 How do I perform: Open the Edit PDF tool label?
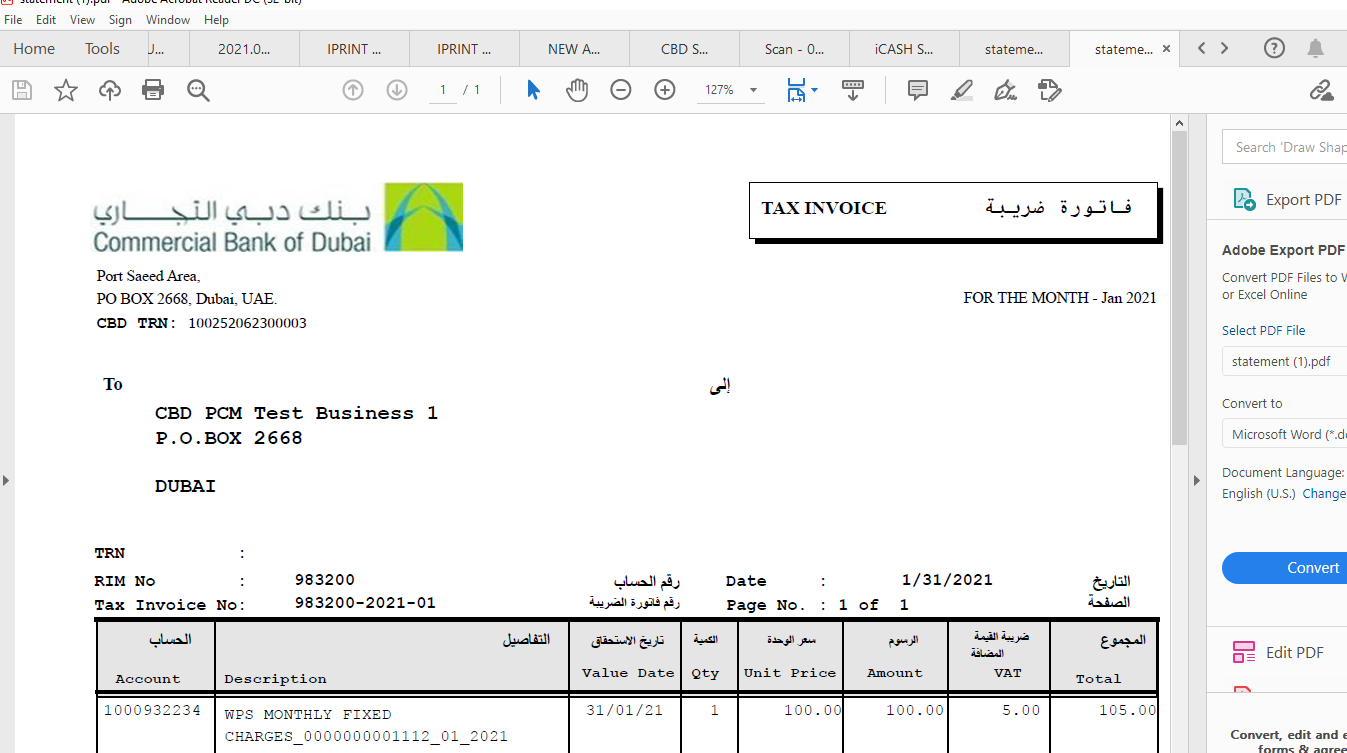[x=1295, y=652]
